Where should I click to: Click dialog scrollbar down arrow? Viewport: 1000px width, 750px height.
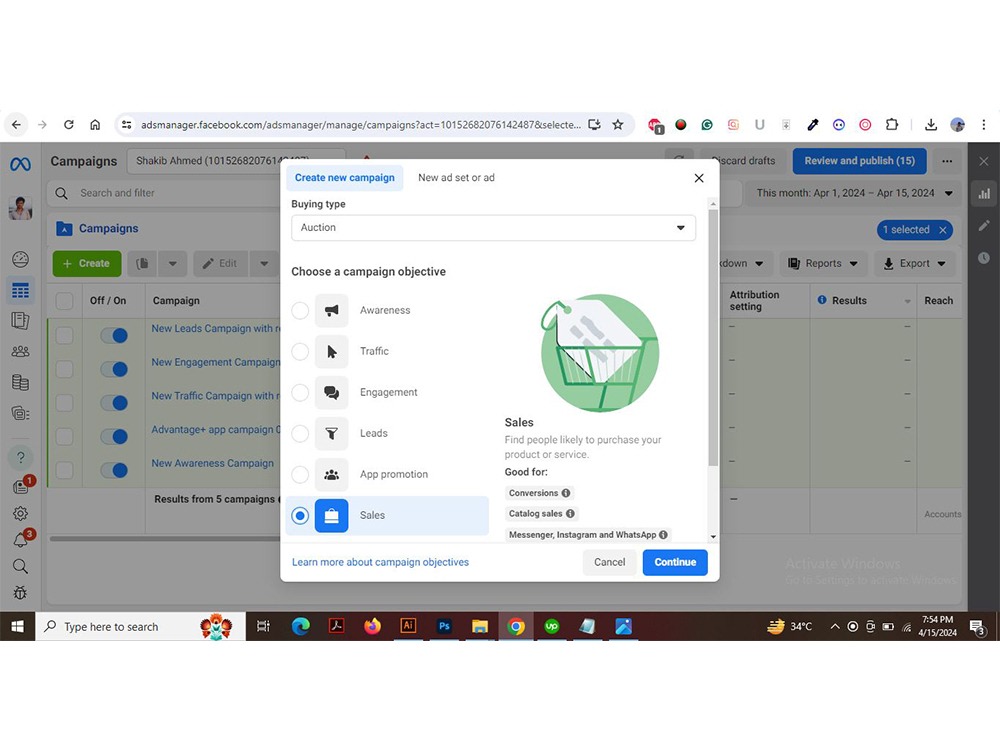[x=713, y=537]
